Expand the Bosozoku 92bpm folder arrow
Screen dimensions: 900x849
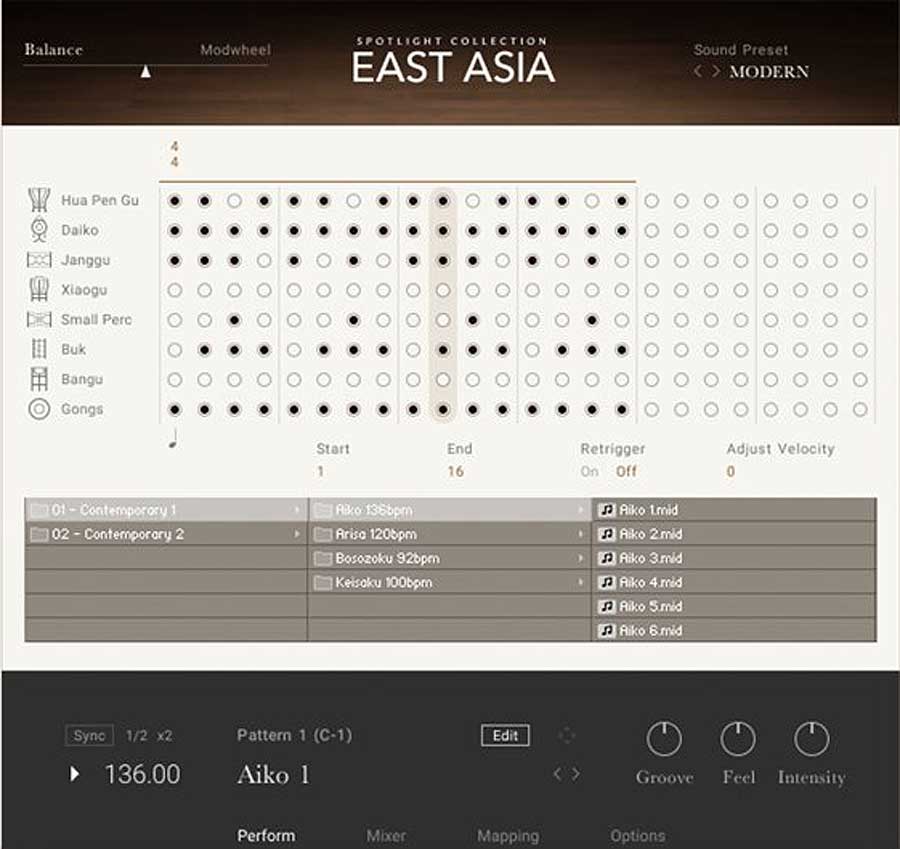(x=580, y=558)
